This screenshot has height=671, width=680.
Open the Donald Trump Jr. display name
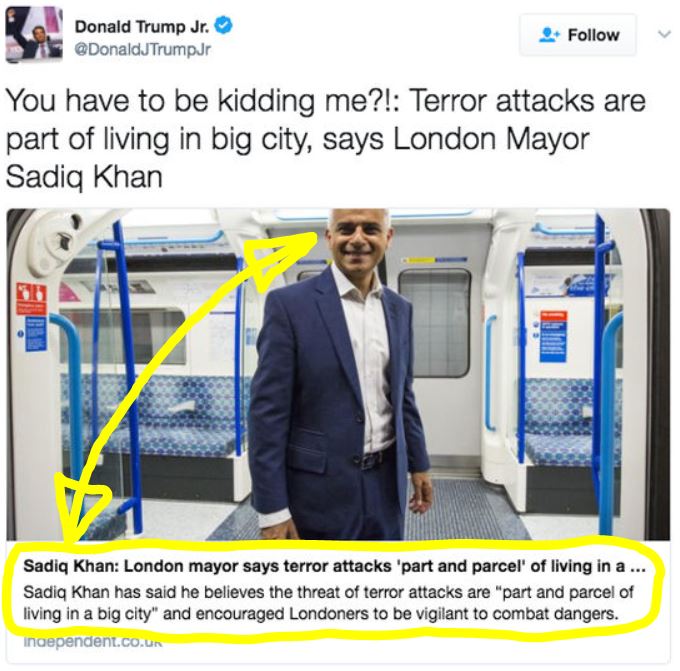tap(142, 26)
